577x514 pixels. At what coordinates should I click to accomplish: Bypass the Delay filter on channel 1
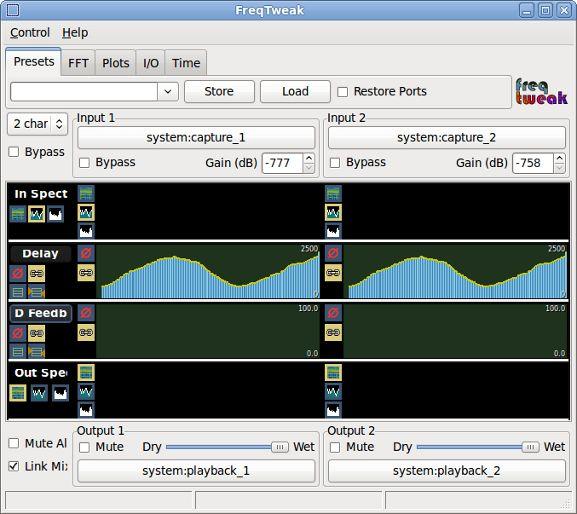tap(86, 253)
